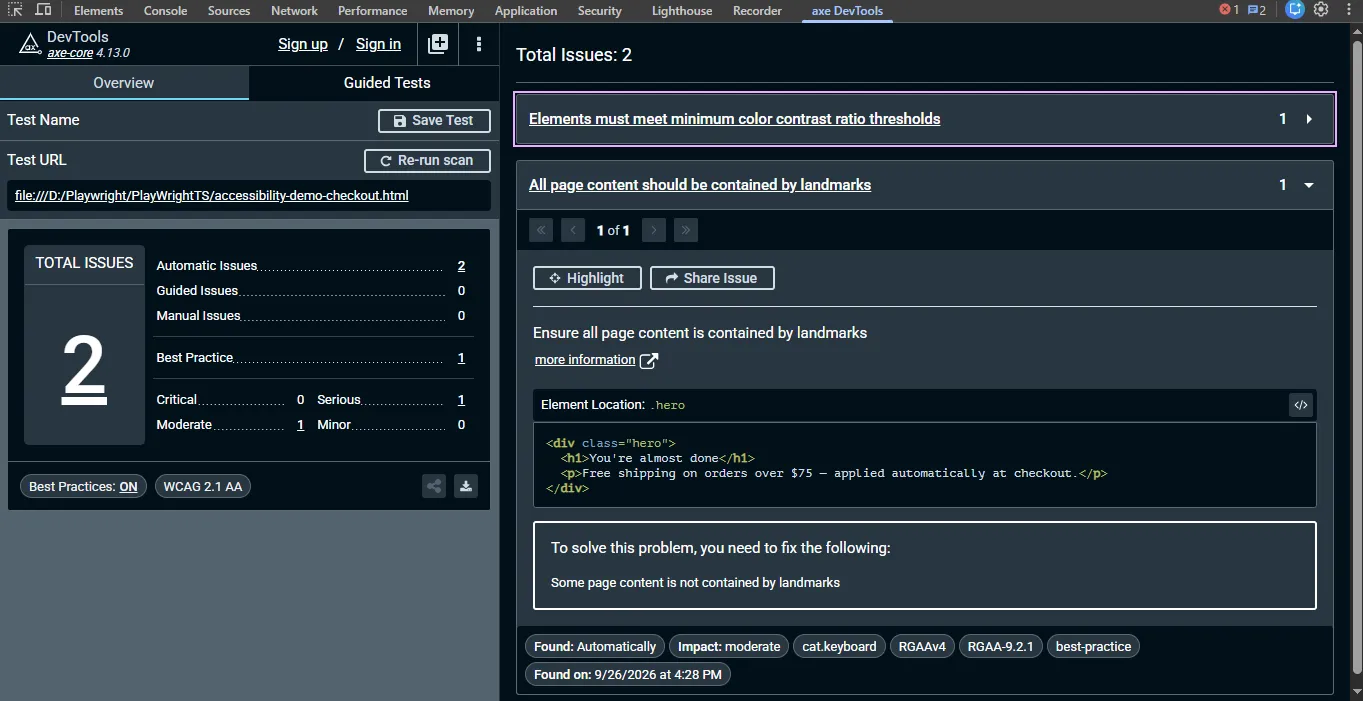Click the .hero element location selector

(667, 405)
